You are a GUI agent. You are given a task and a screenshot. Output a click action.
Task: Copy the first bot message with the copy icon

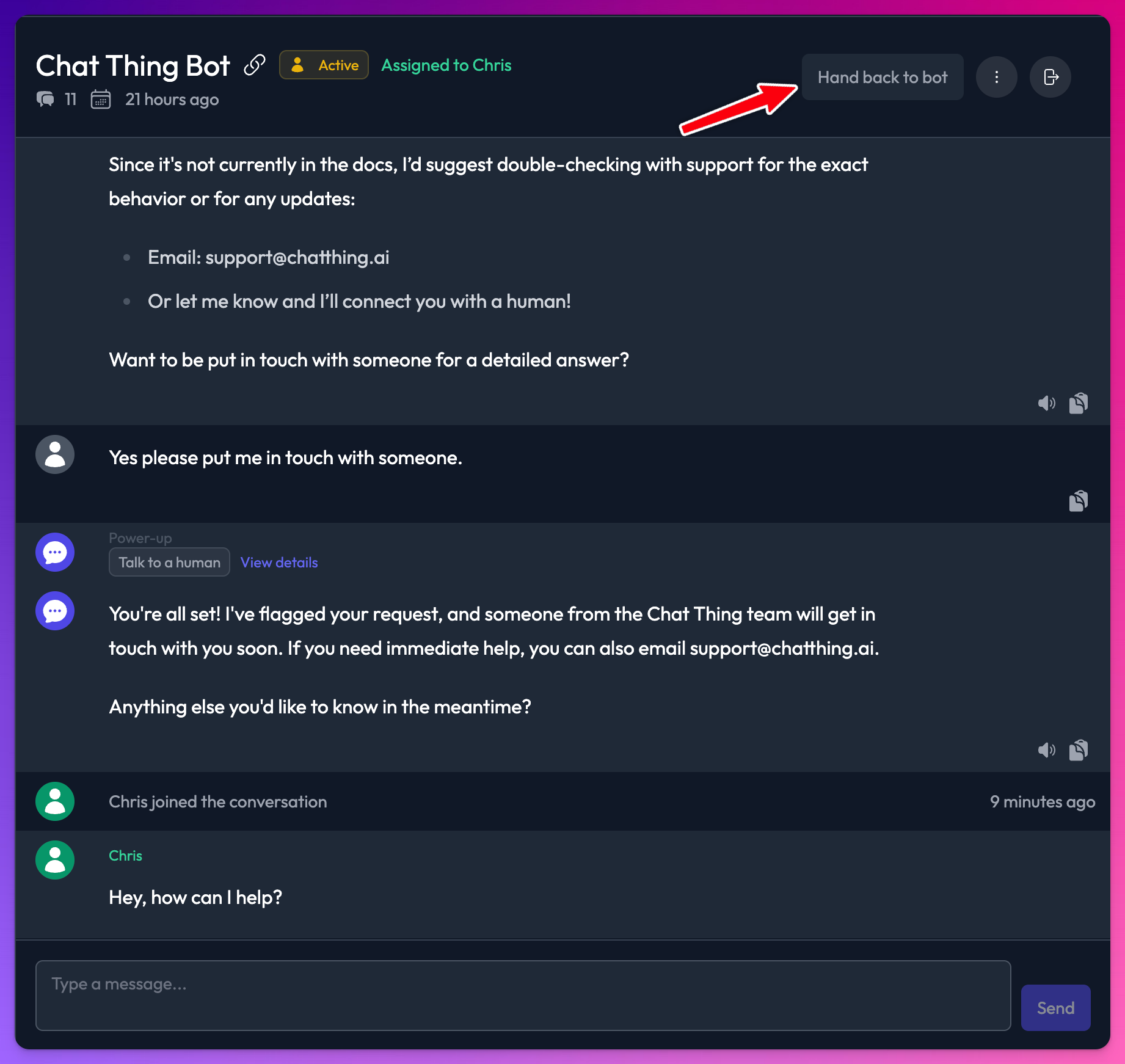(1079, 403)
